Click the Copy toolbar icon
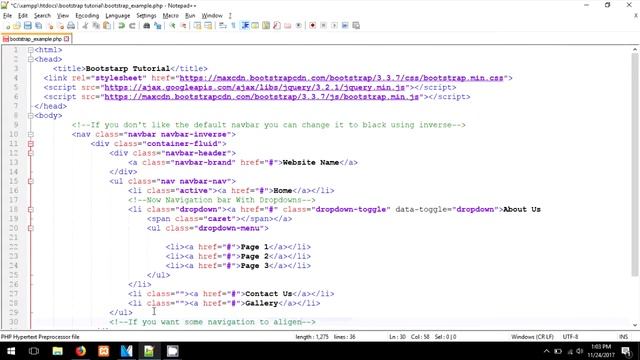Viewport: 640px width, 360px height. (x=96, y=26)
